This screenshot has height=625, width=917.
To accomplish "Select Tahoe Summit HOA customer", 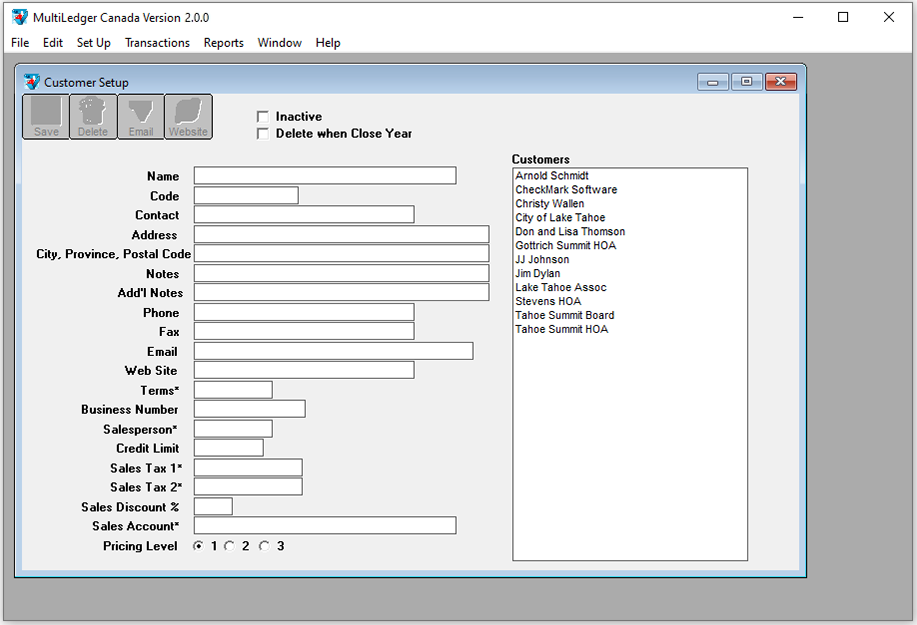I will (561, 330).
